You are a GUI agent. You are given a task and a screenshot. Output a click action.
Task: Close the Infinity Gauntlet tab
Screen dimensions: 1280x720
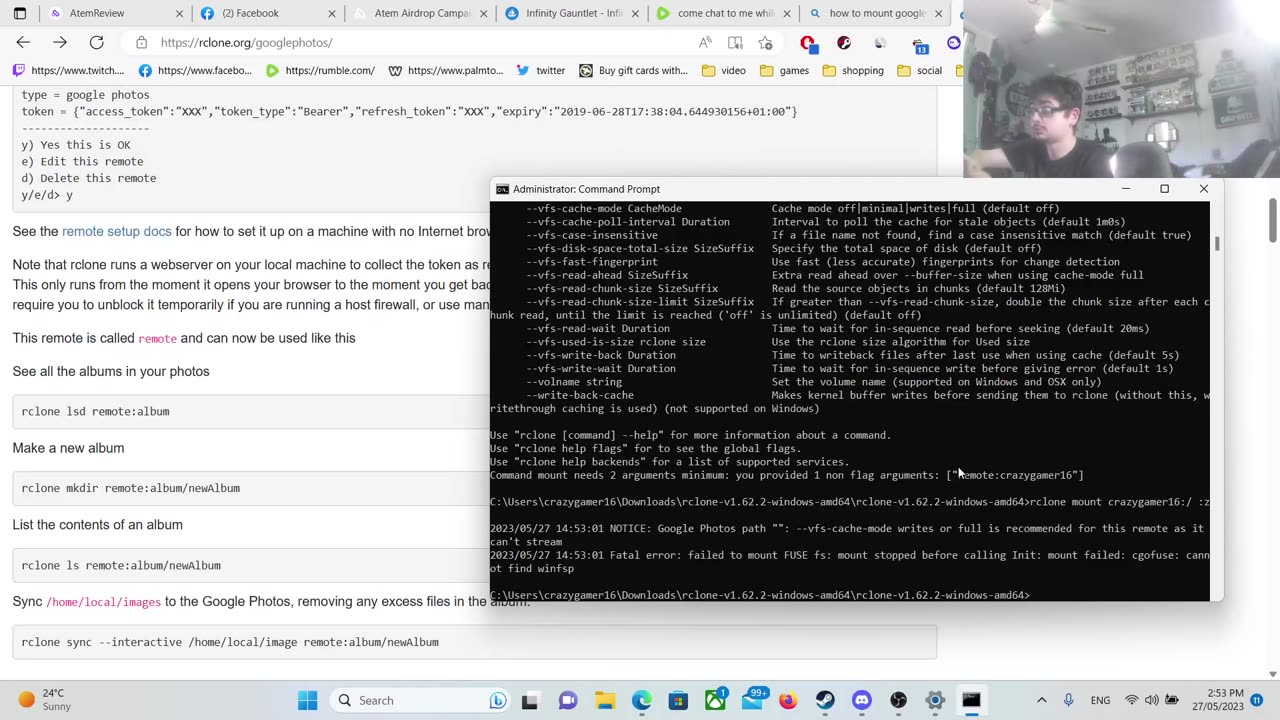634,13
